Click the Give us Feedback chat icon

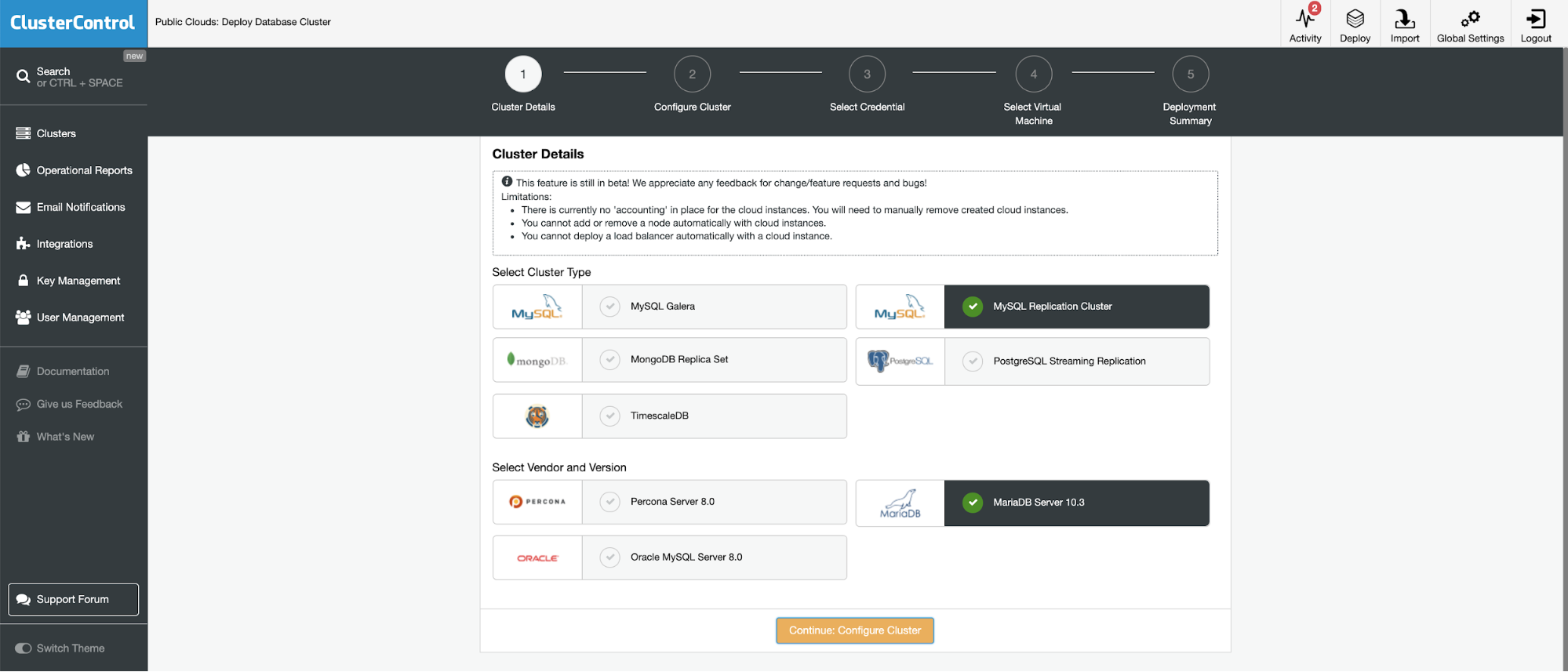pos(24,405)
